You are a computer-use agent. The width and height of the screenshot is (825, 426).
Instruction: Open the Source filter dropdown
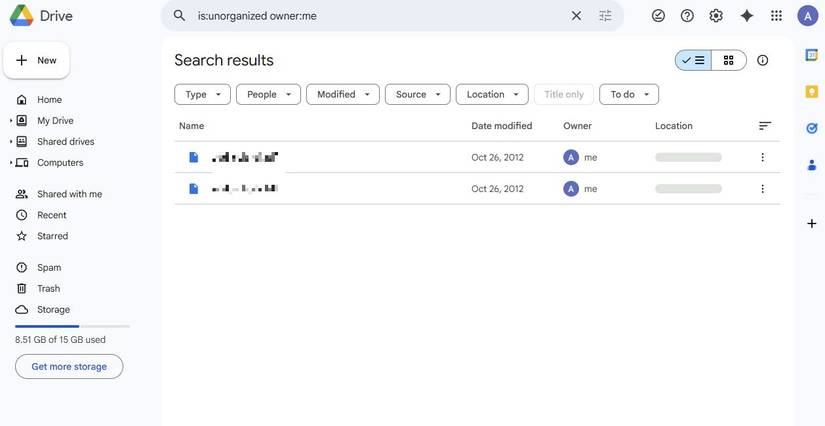pyautogui.click(x=418, y=95)
